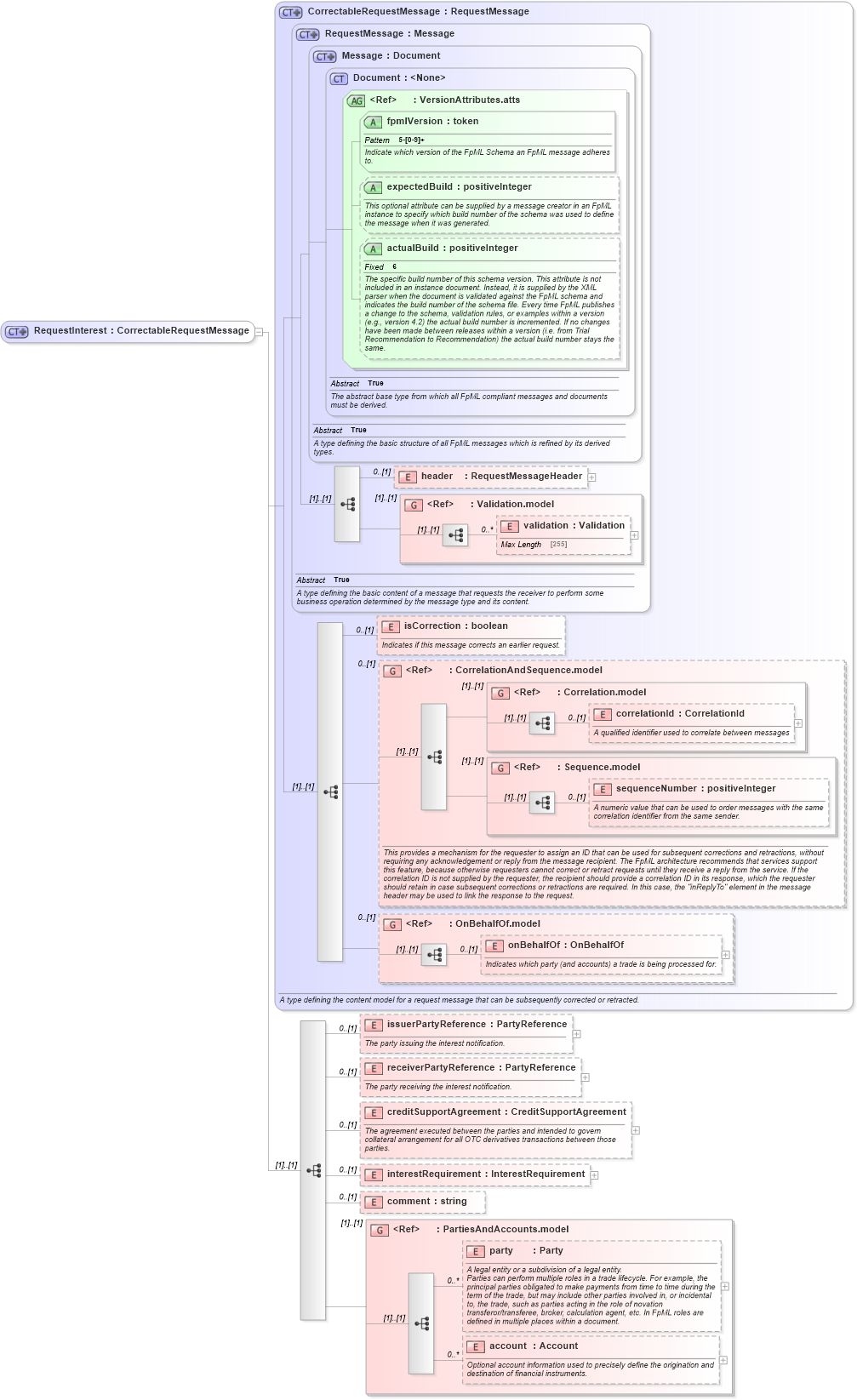Click the E icon of validation element
Viewport: 857px width, 1400px height.
coord(510,527)
